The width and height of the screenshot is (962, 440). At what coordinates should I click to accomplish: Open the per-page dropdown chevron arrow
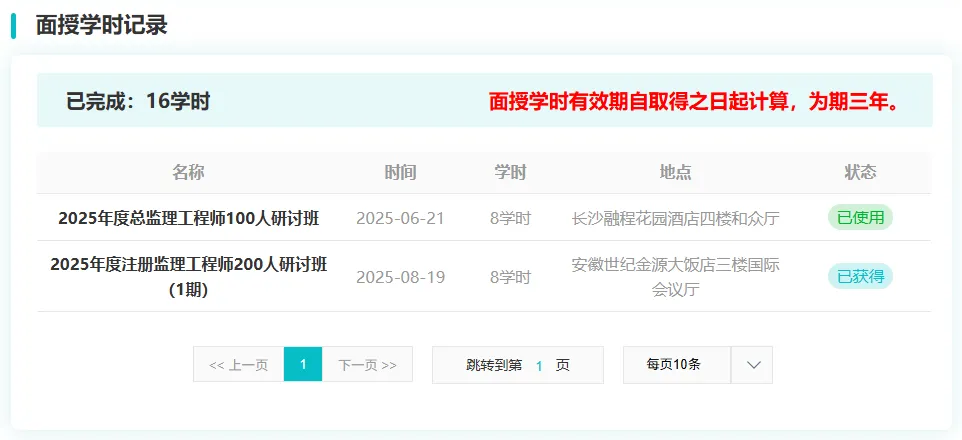[x=752, y=365]
